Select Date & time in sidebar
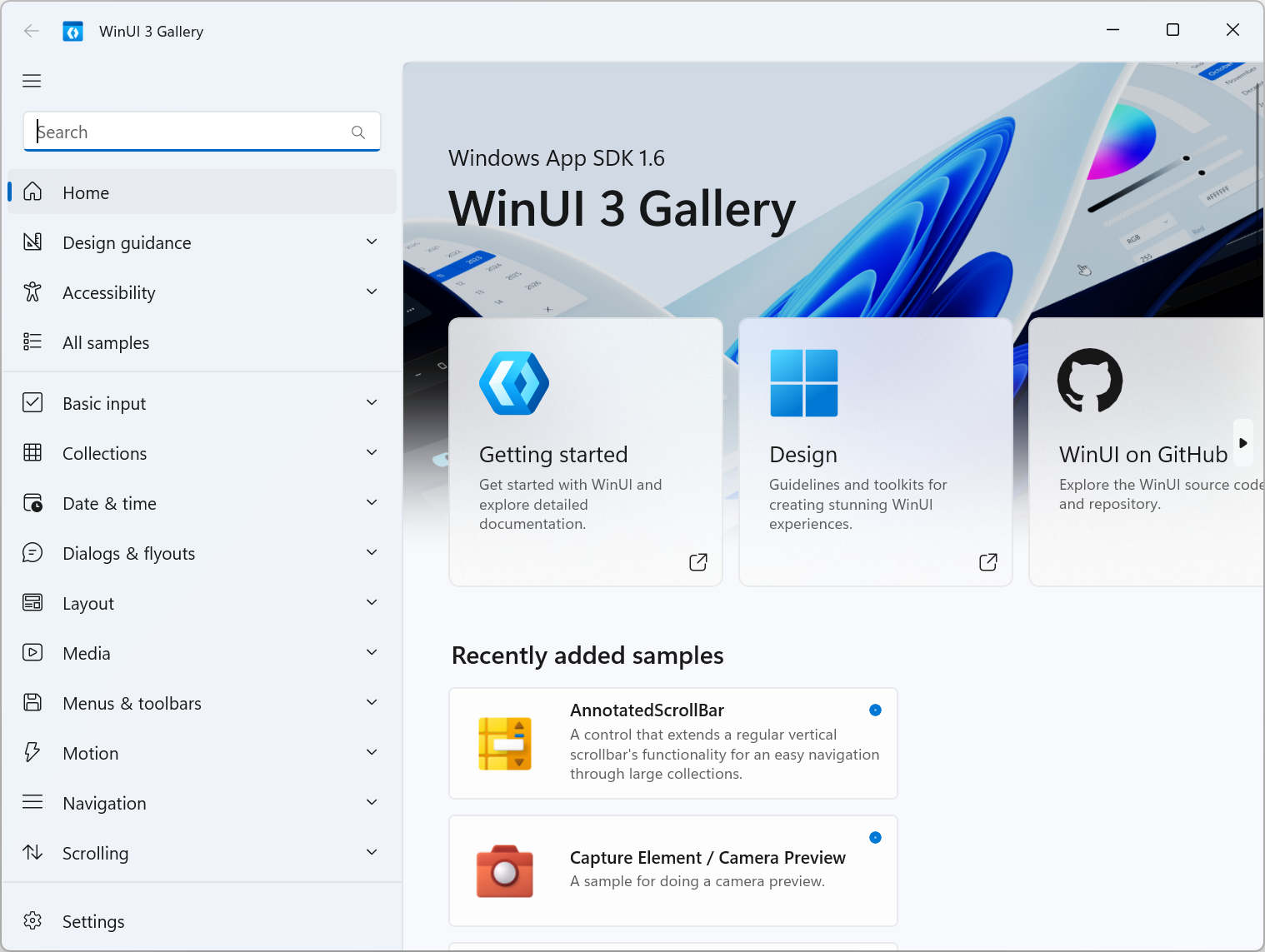The width and height of the screenshot is (1265, 952). pos(109,503)
